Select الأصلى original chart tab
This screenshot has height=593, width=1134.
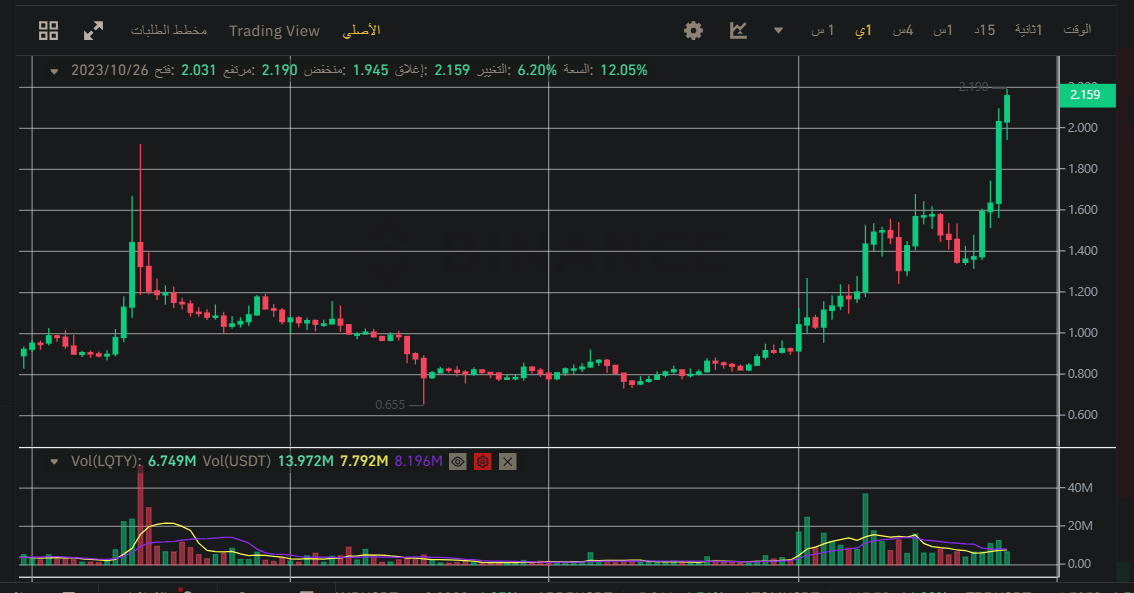361,30
